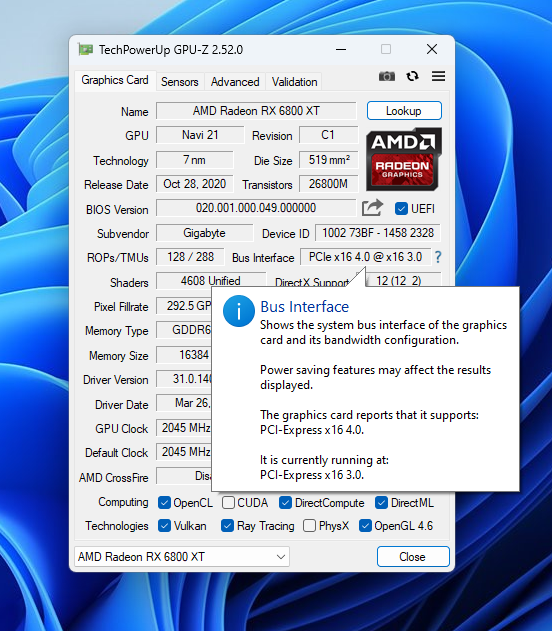Select the Graphics Card tab
Viewport: 552px width, 631px height.
click(115, 80)
